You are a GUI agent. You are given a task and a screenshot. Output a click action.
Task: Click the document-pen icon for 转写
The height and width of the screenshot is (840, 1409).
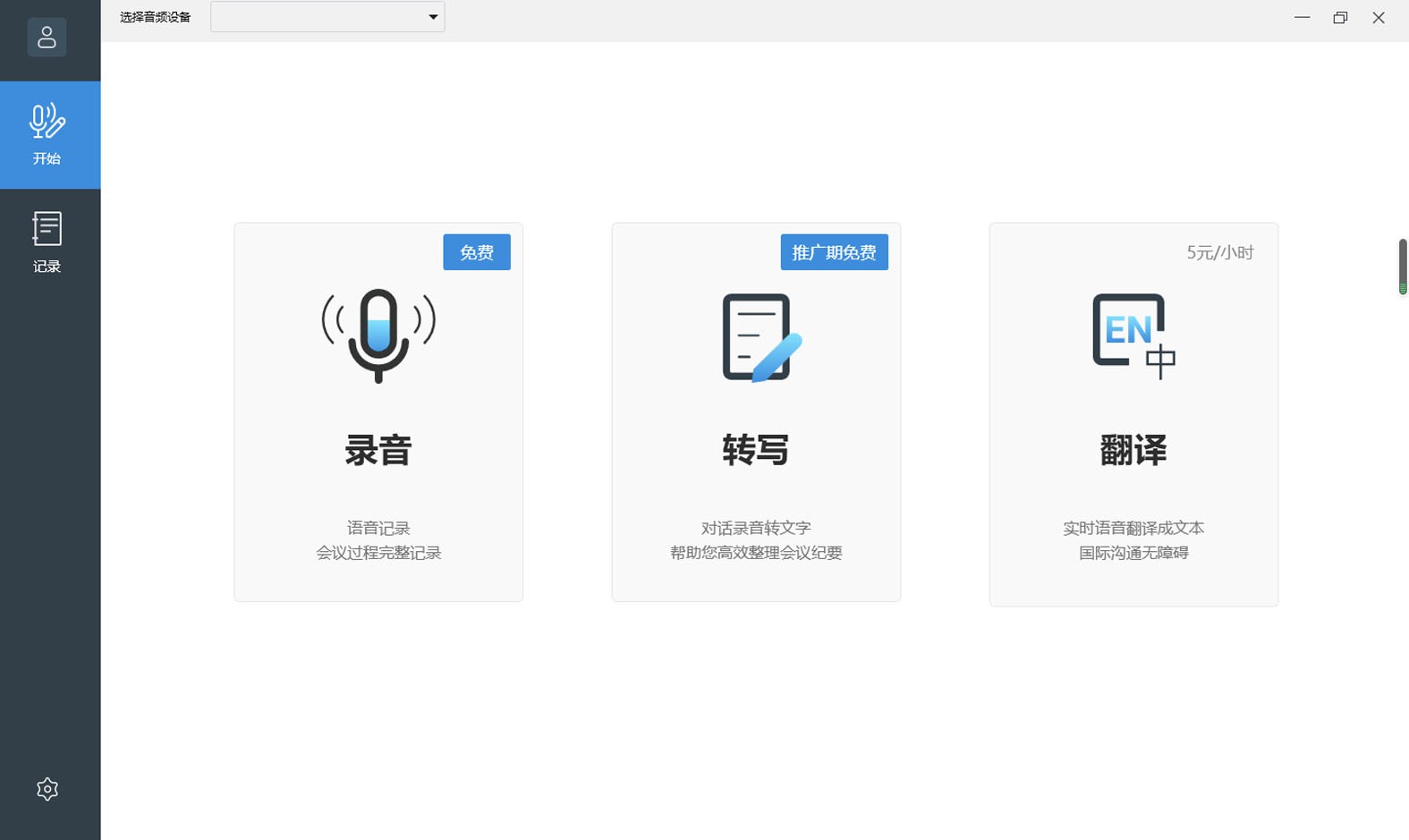tap(761, 337)
